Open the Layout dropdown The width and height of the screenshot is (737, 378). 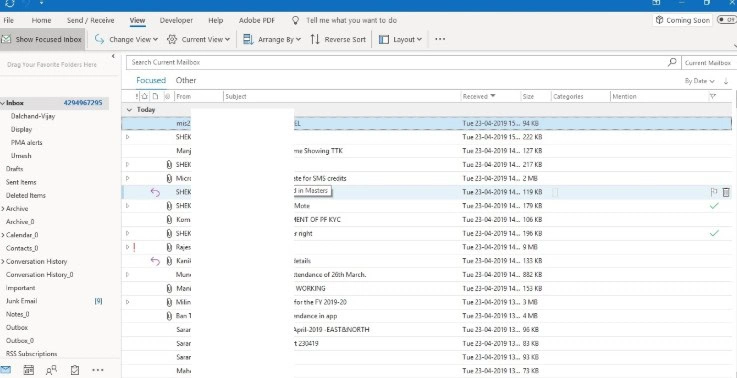point(400,39)
